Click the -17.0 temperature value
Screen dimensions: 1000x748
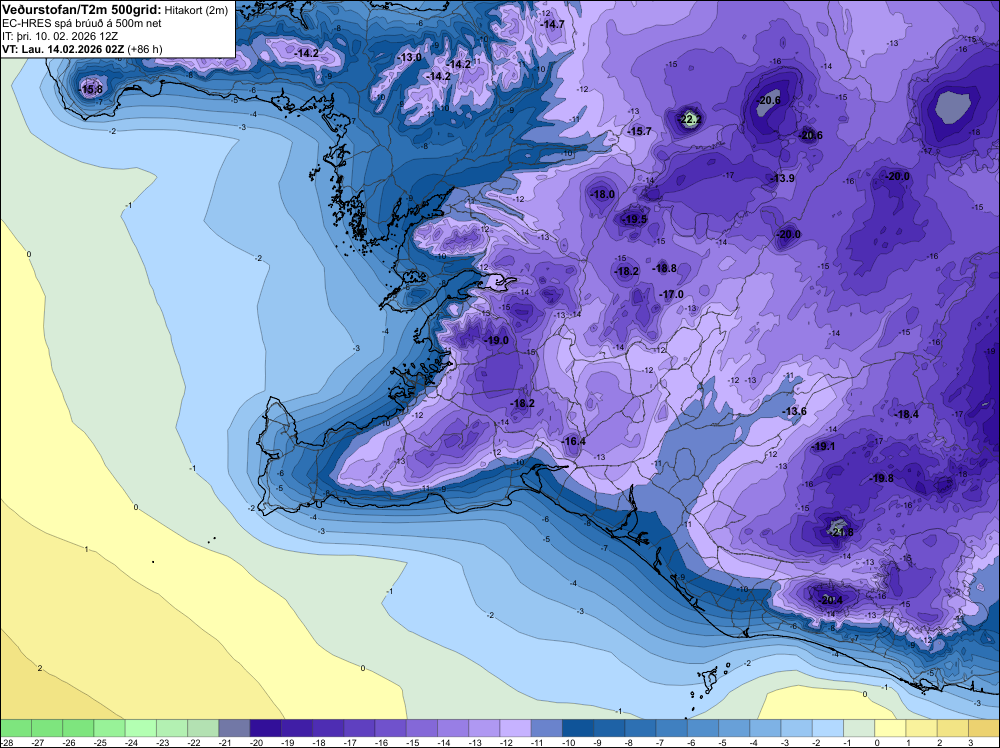pos(672,295)
